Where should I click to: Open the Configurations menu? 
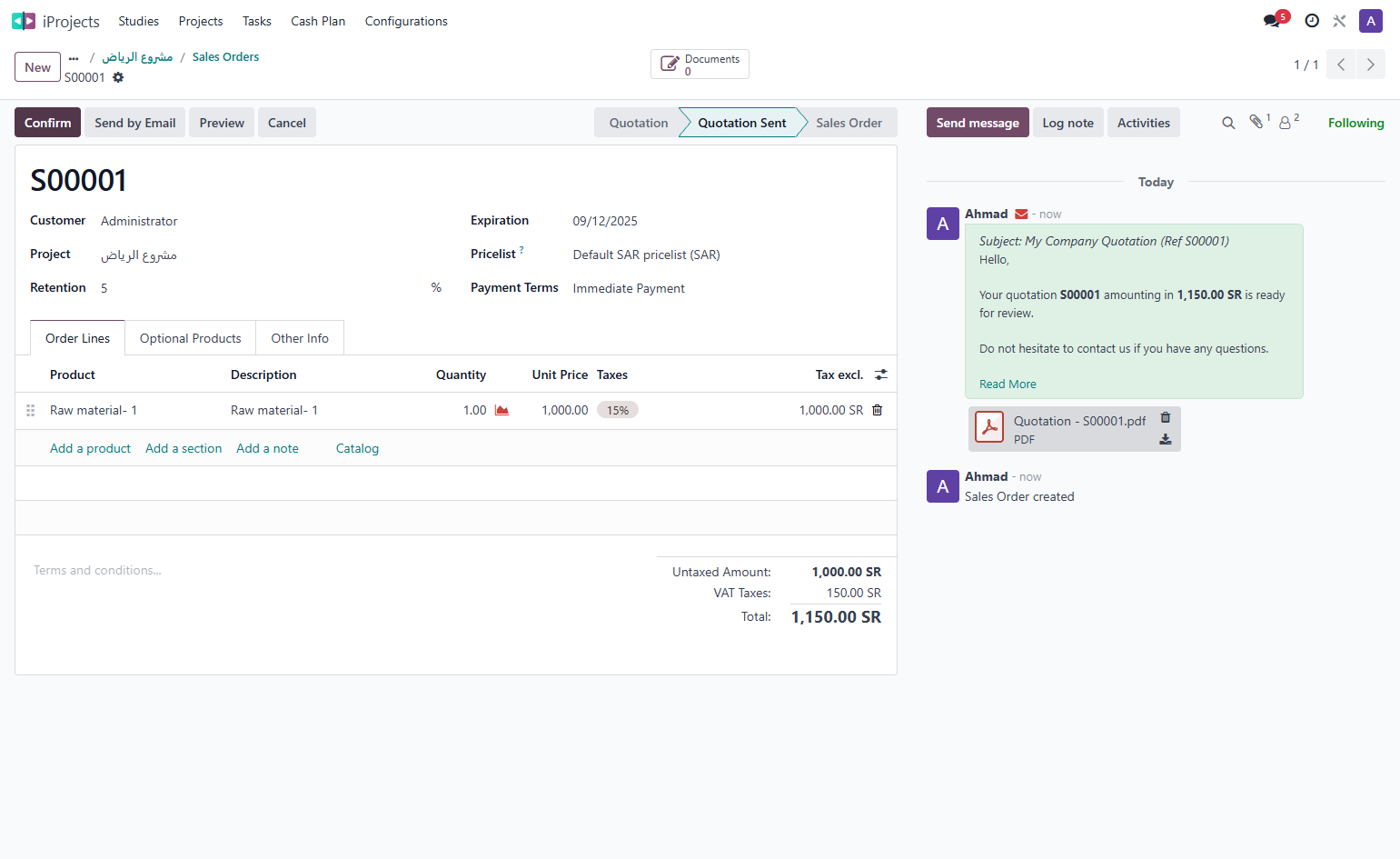406,21
